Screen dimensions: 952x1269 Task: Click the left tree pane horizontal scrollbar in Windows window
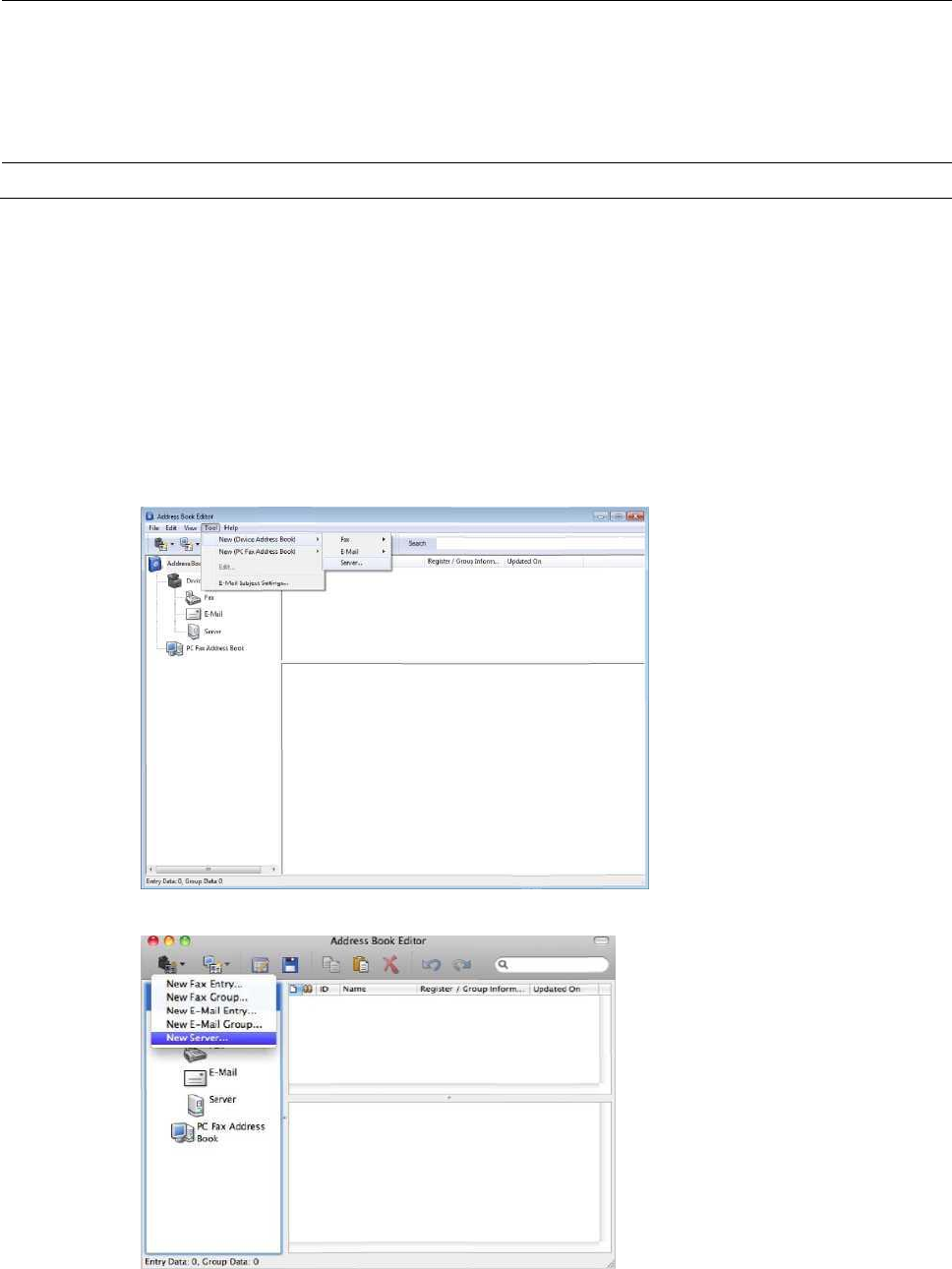208,870
